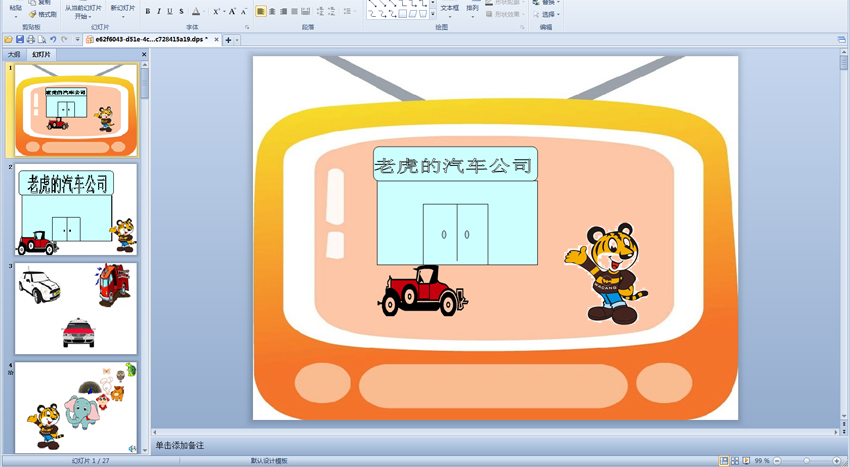The height and width of the screenshot is (467, 850).
Task: Click the zoom slider handle
Action: tap(807, 460)
